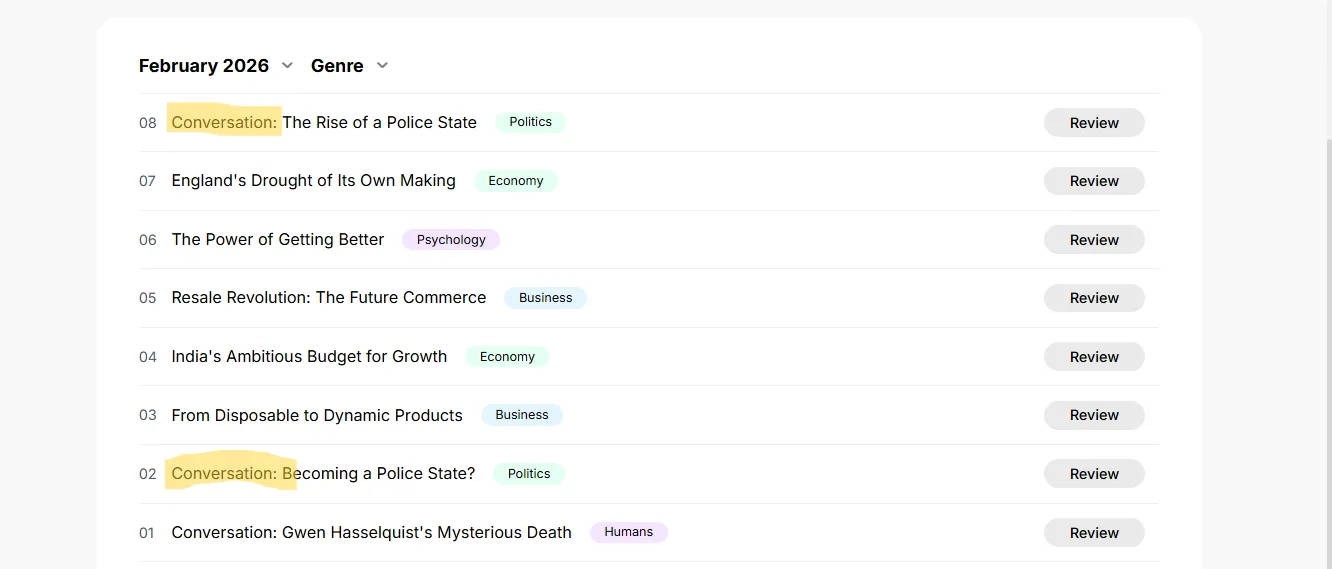
Task: Review "Gwen Hasselquist's Mysterious Death" entry
Action: pyautogui.click(x=1094, y=533)
